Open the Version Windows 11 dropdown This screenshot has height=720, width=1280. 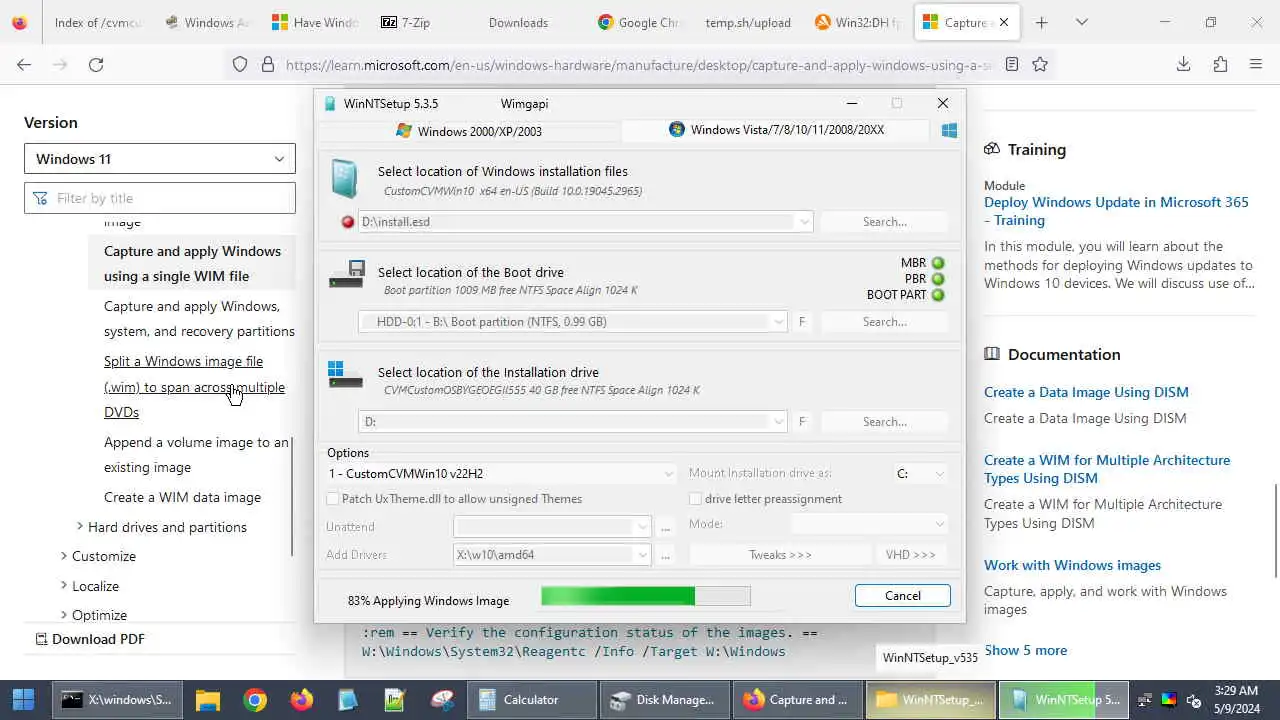(160, 159)
